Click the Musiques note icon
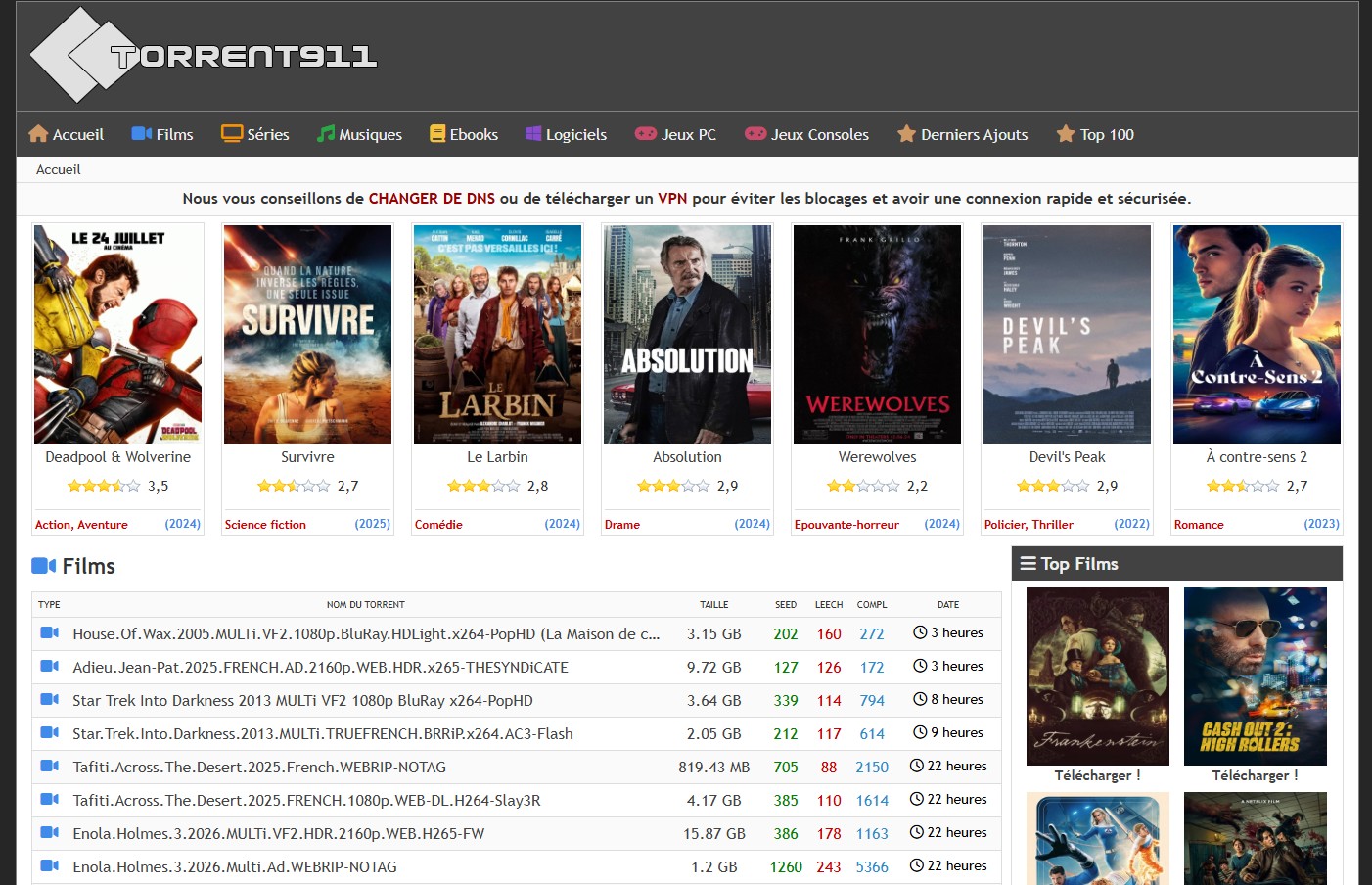The width and height of the screenshot is (1372, 885). [x=326, y=134]
